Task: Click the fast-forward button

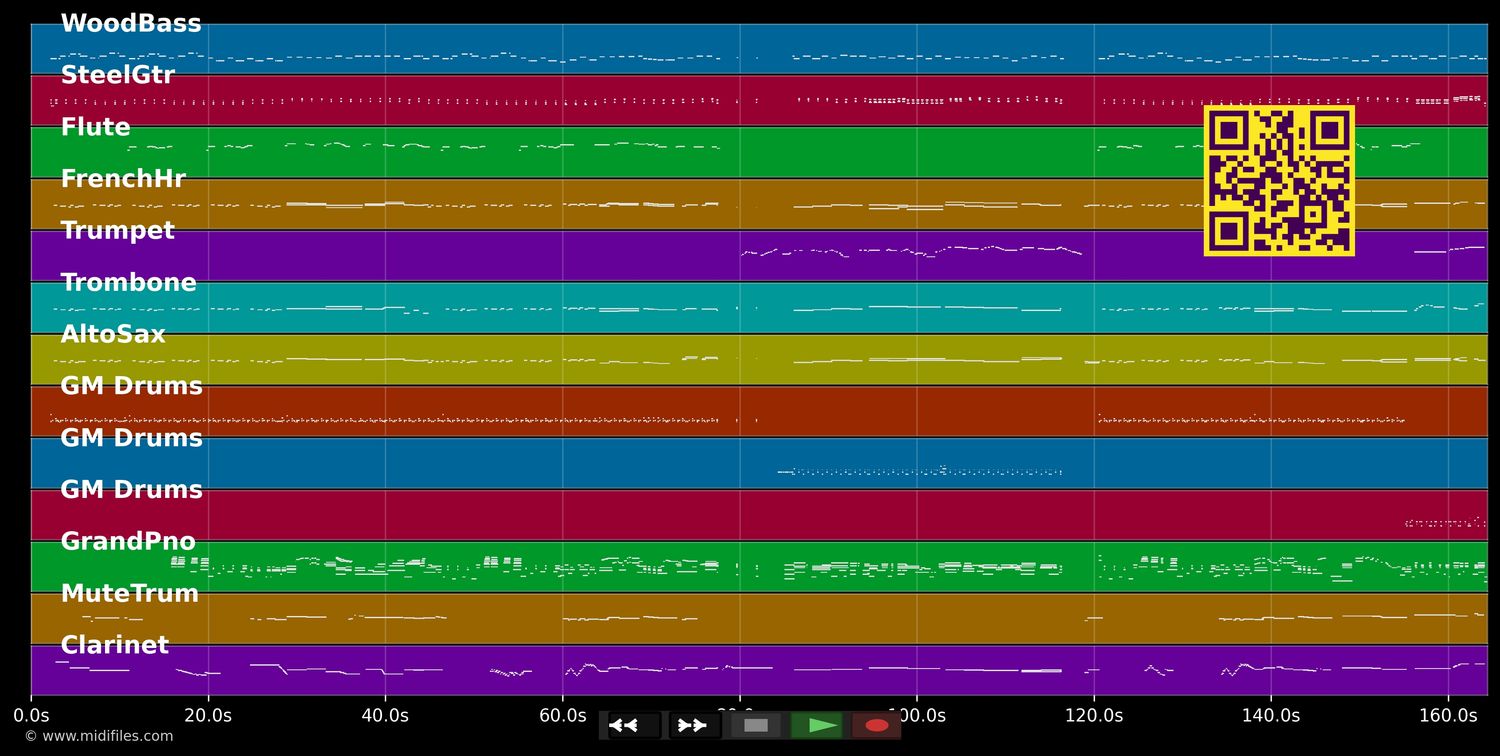Action: [x=695, y=725]
